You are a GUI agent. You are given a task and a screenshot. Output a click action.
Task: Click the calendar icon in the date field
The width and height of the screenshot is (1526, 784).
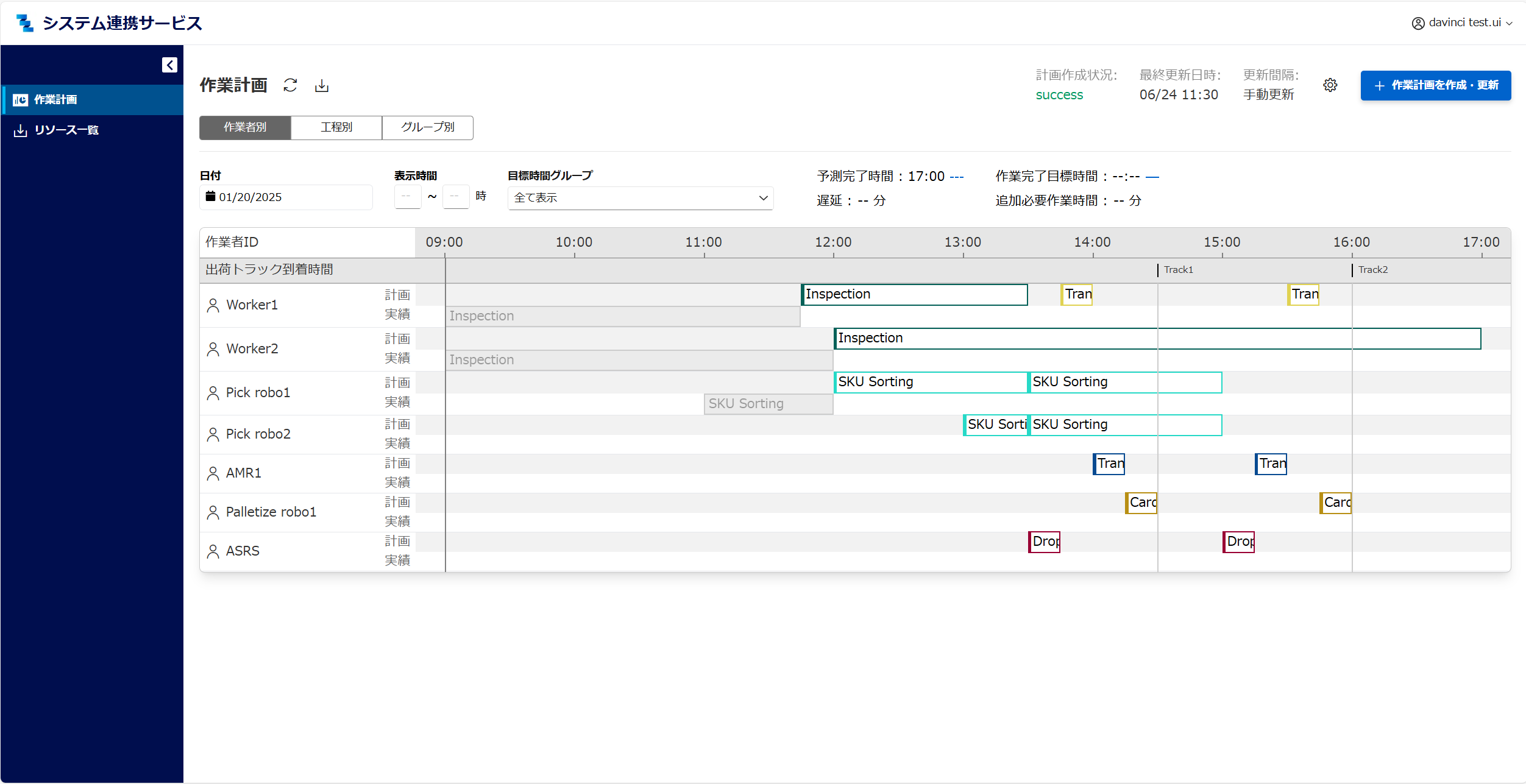pos(210,196)
